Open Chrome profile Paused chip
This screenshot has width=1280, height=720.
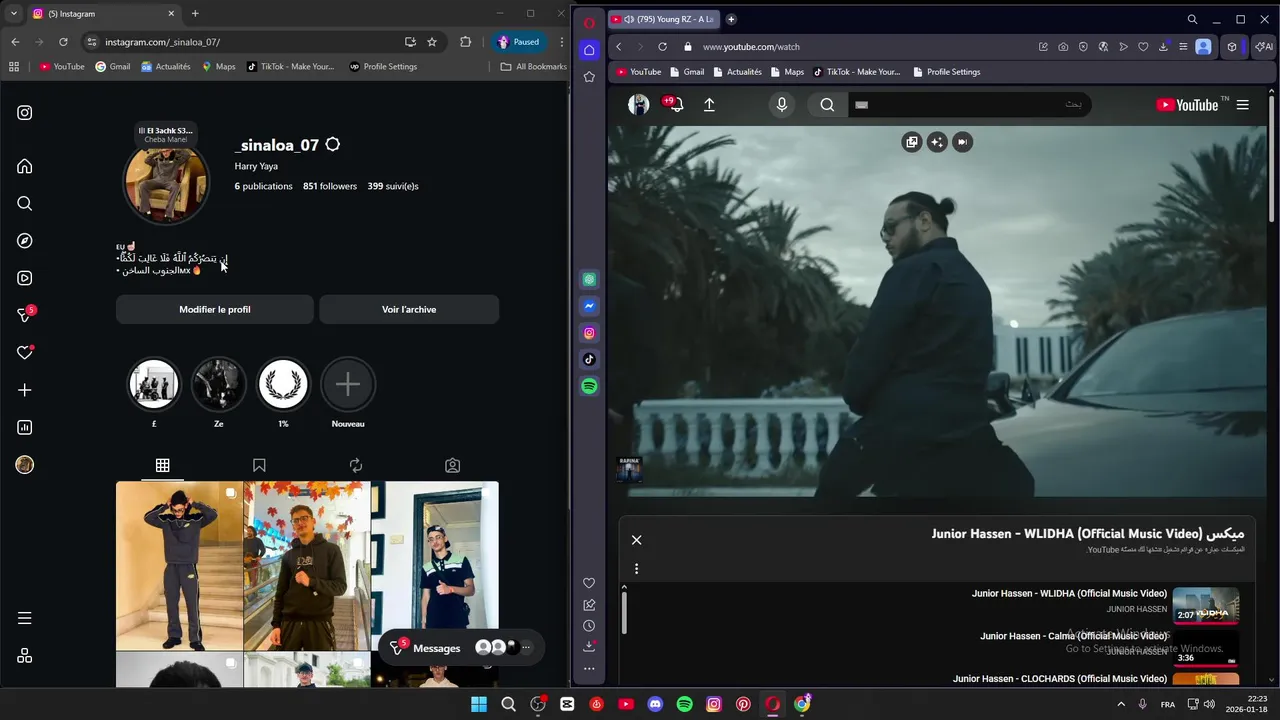519,42
